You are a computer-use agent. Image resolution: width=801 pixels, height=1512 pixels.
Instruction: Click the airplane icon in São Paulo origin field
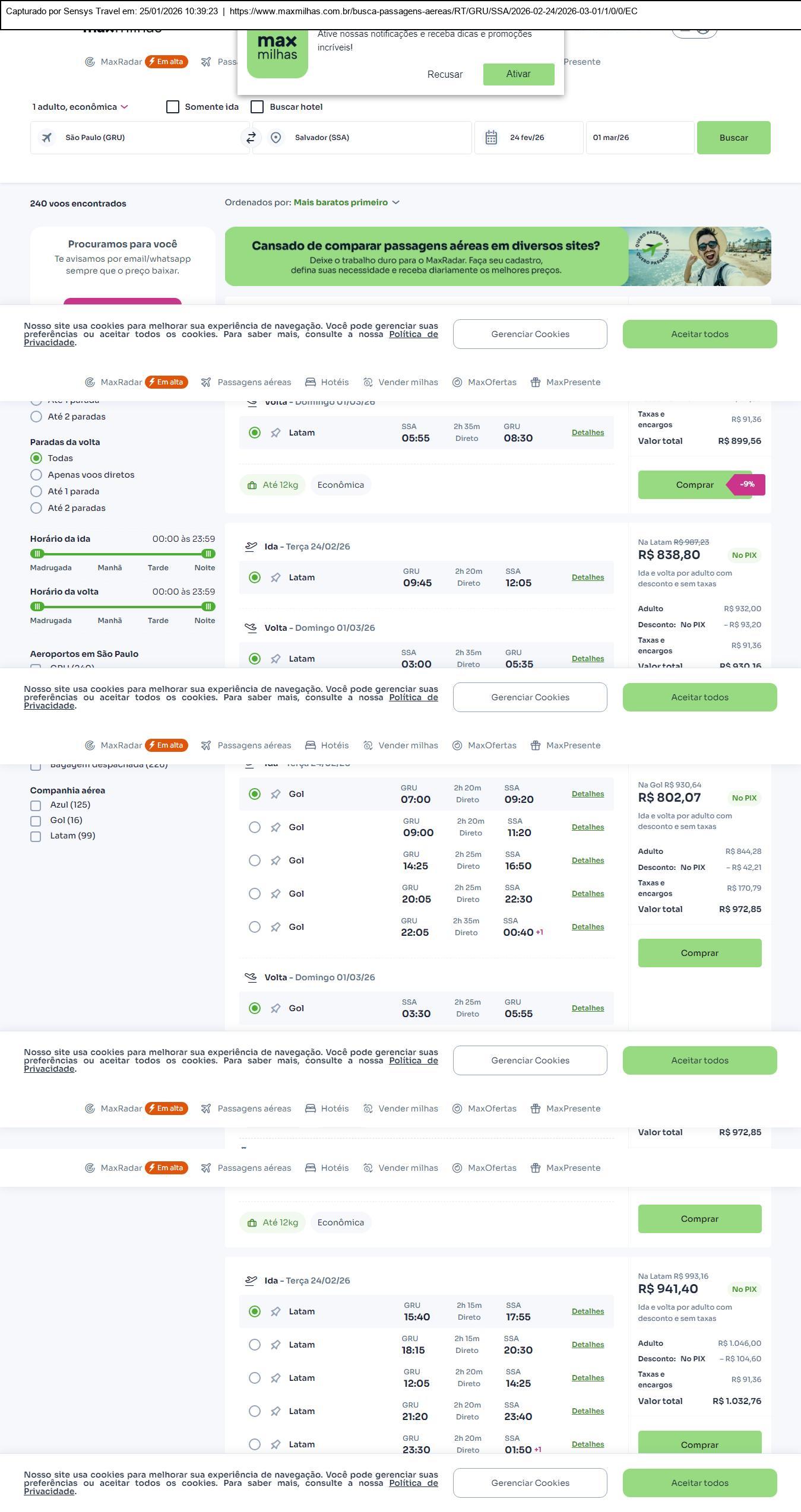46,138
